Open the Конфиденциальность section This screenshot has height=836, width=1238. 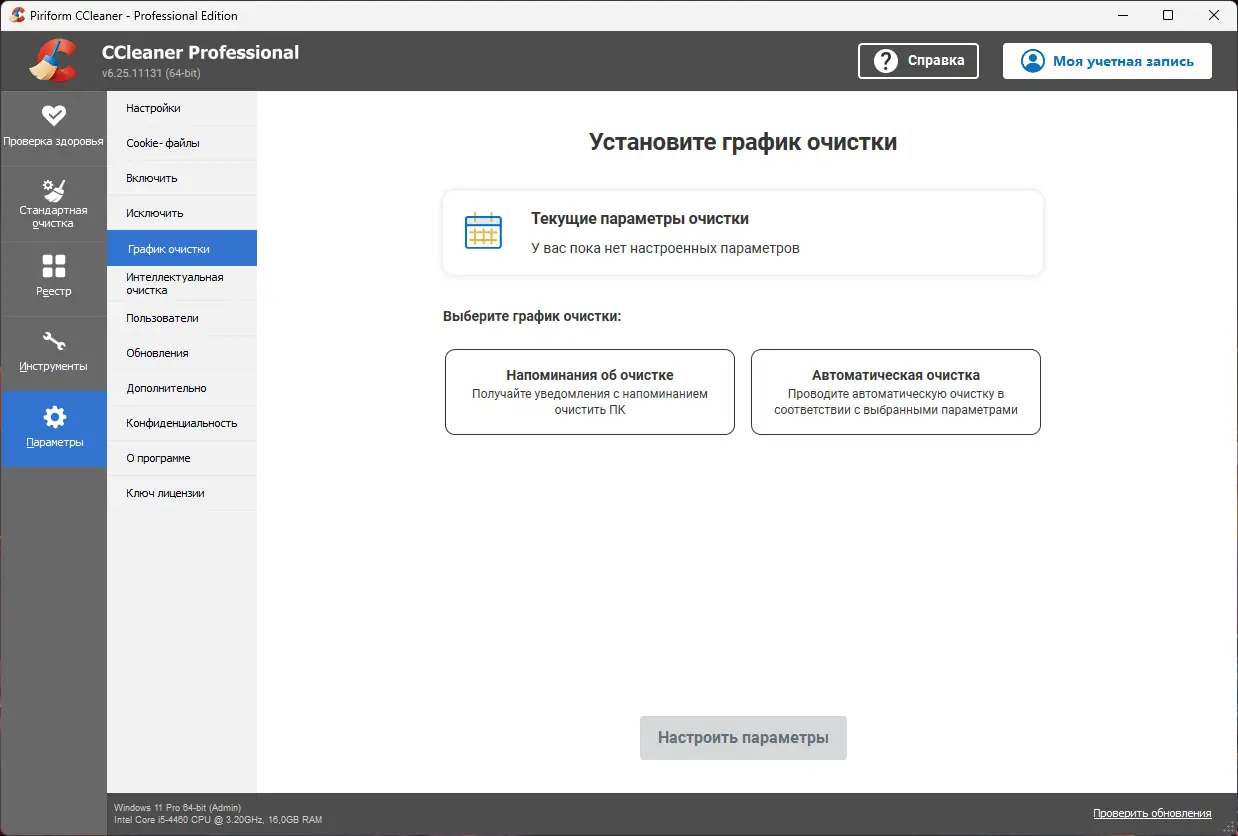(180, 423)
